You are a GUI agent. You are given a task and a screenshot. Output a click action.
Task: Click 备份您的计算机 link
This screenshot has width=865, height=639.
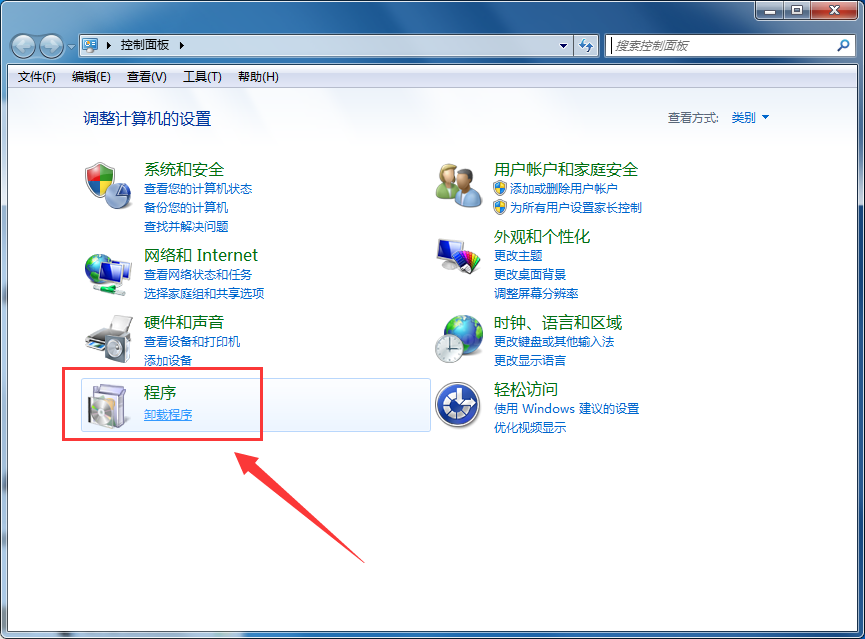(x=186, y=207)
